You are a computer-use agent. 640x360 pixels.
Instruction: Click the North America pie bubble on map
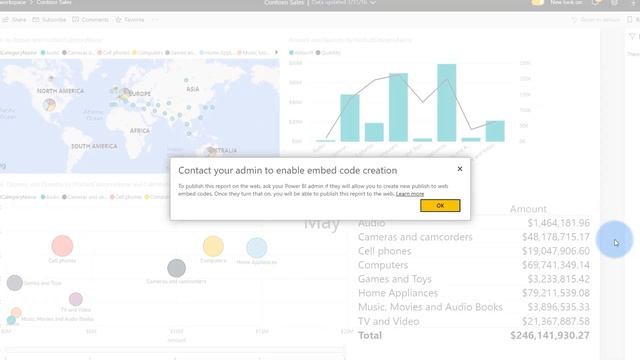tap(49, 105)
